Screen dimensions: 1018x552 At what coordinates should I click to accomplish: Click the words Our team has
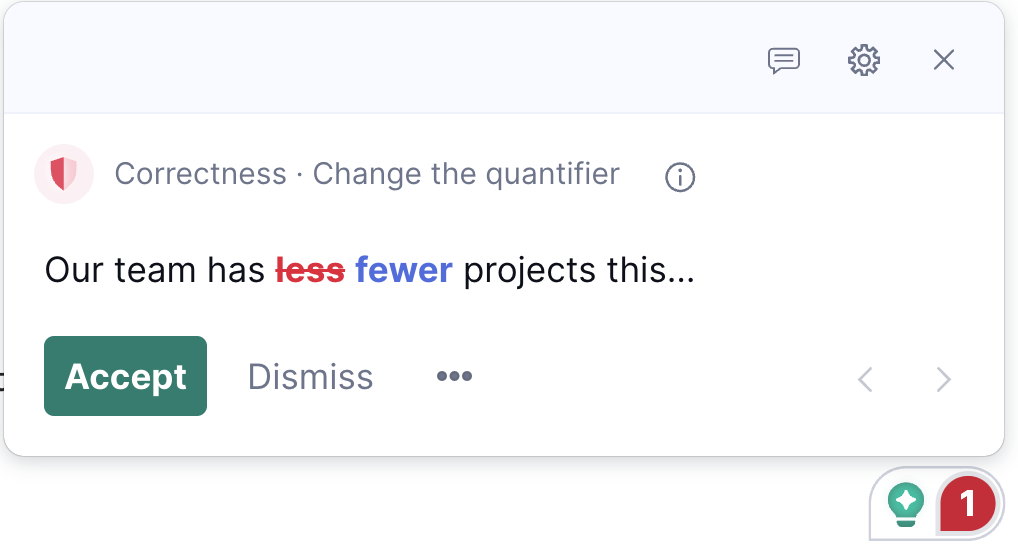tap(155, 270)
